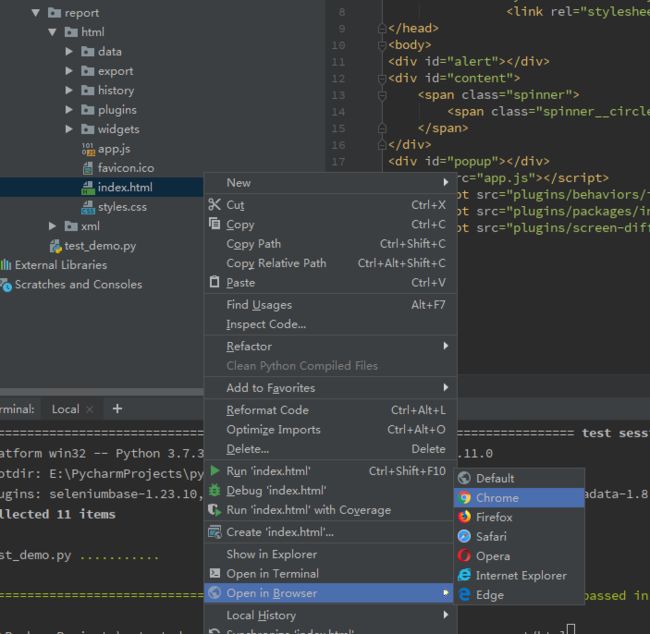Select Delete... menu item
This screenshot has width=650, height=634.
pos(331,449)
